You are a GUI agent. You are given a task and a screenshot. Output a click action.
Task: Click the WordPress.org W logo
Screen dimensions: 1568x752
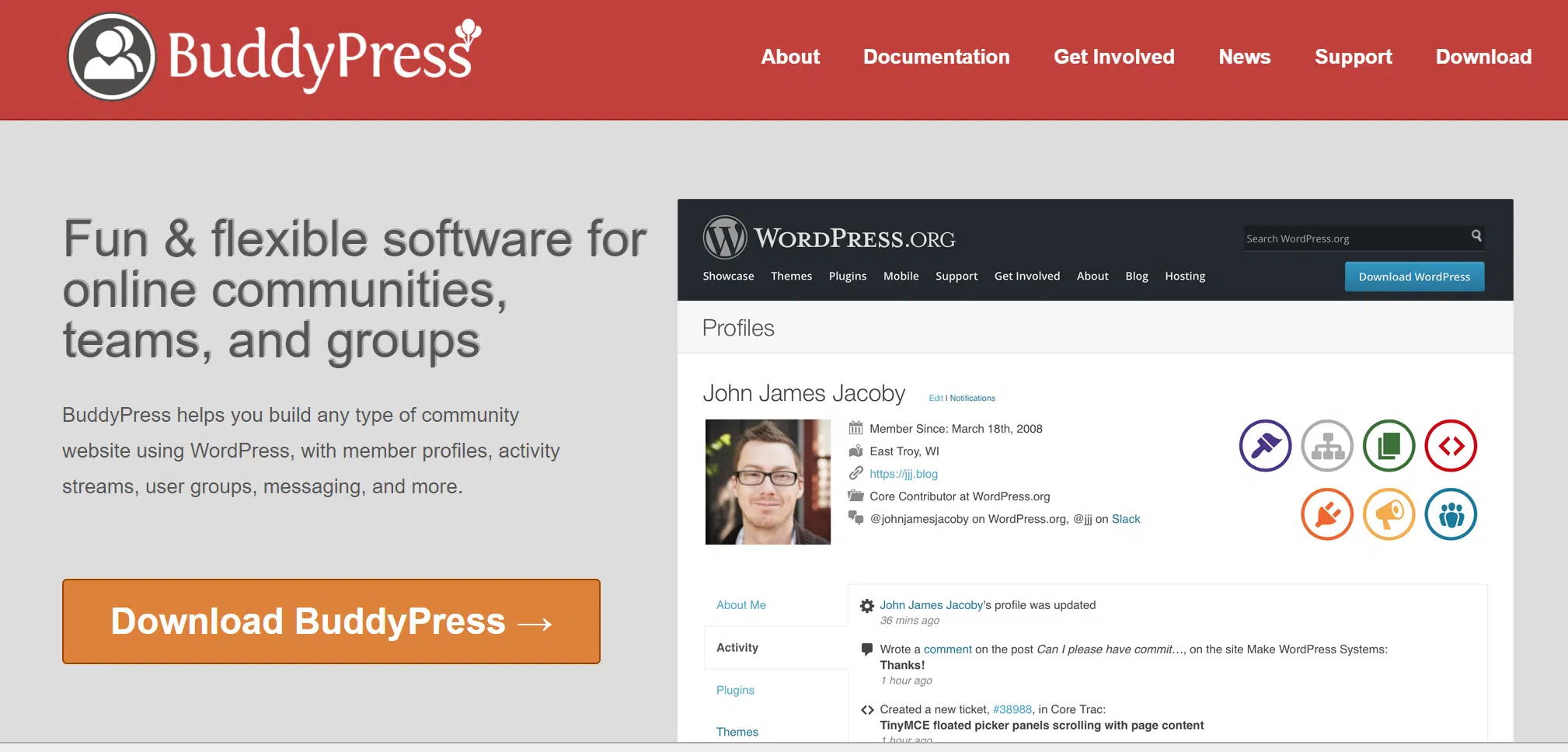[725, 237]
